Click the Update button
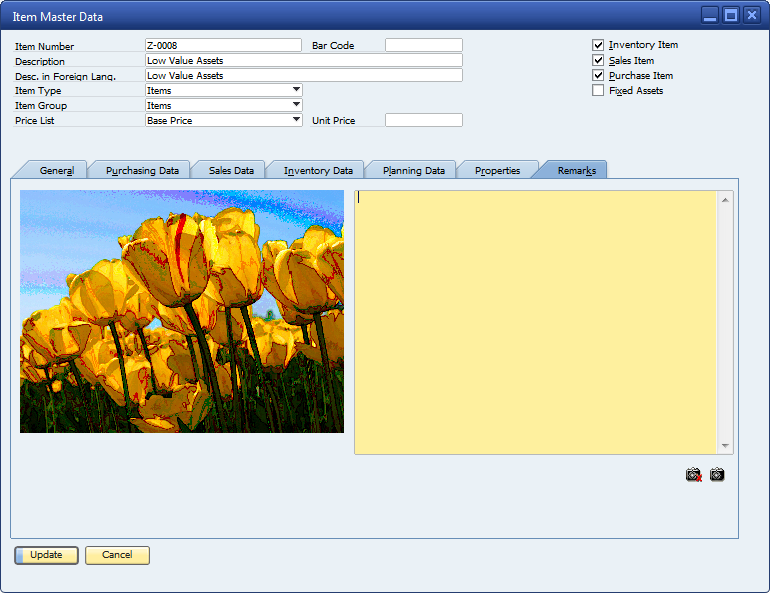Screen dimensions: 770x593 (46, 555)
